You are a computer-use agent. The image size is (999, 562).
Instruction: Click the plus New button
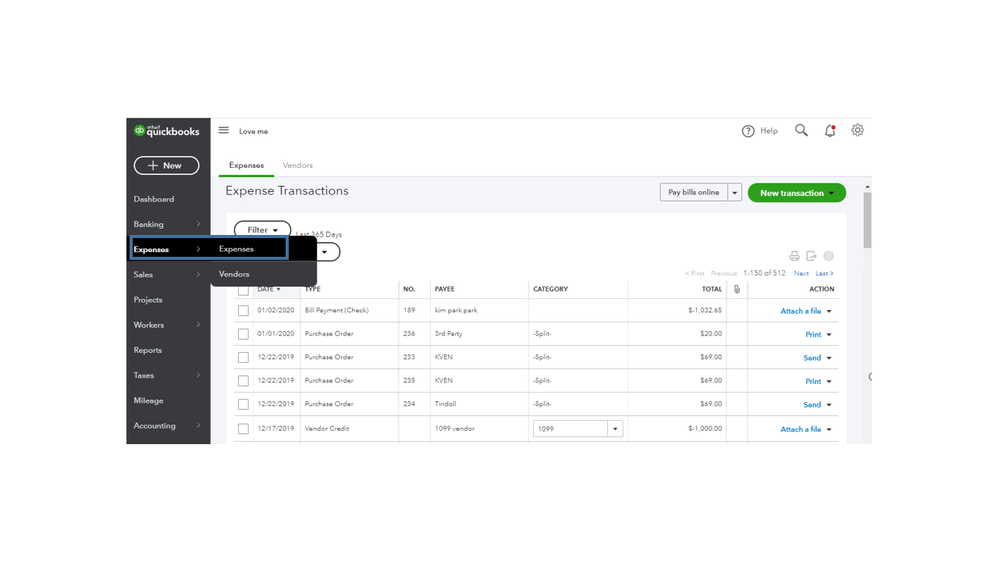pyautogui.click(x=166, y=166)
